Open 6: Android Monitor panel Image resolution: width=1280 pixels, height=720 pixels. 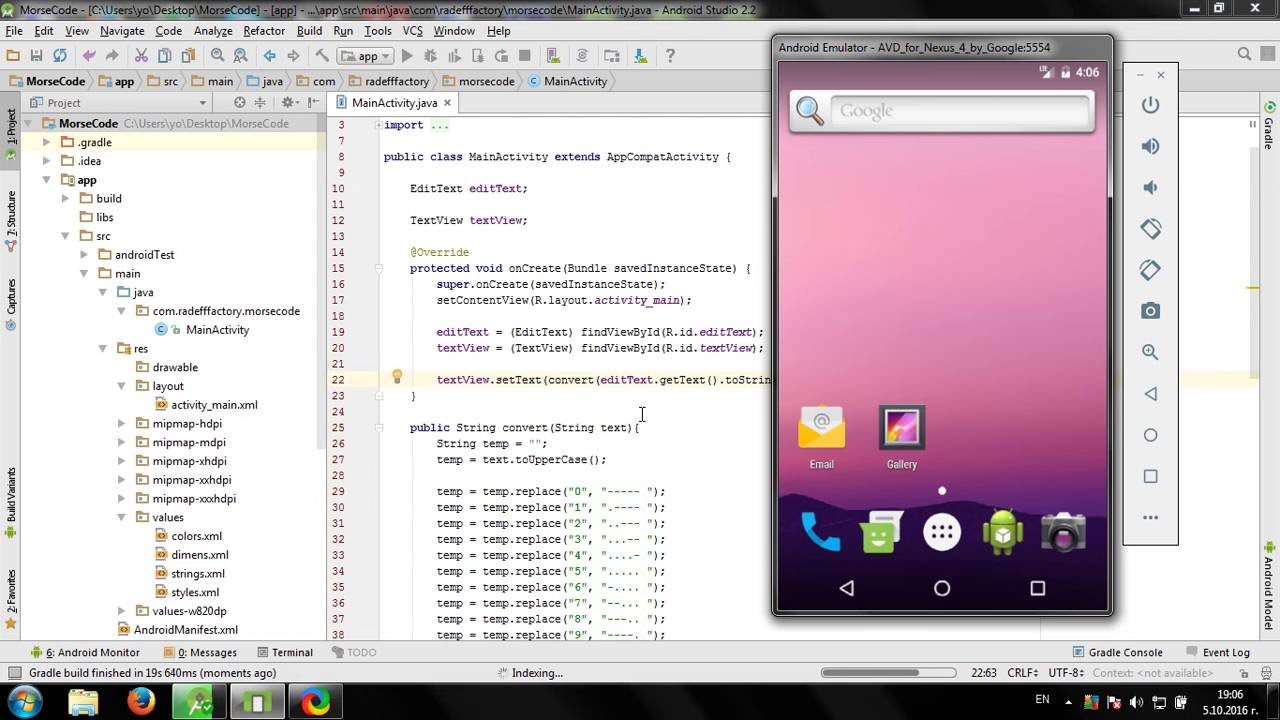(x=85, y=652)
